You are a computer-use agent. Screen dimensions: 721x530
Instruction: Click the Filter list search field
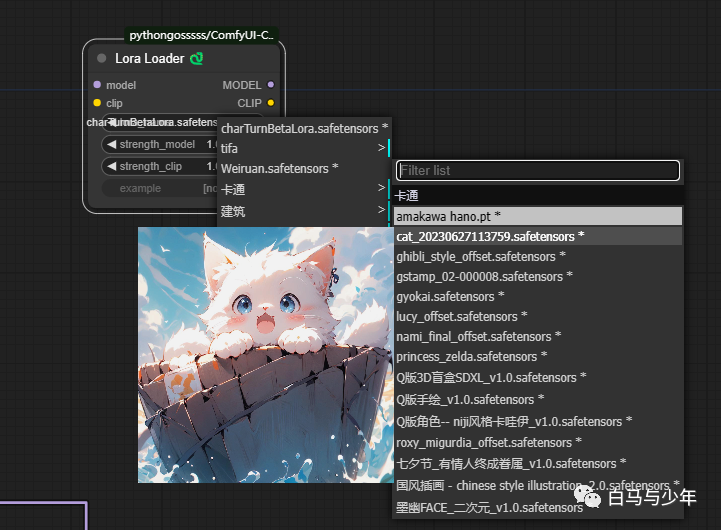click(538, 171)
